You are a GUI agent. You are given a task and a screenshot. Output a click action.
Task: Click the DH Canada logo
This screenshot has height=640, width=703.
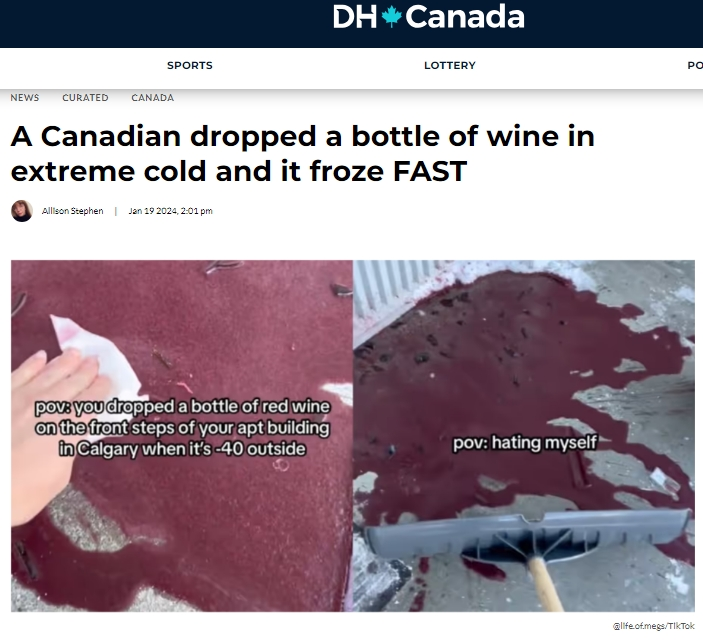point(429,17)
